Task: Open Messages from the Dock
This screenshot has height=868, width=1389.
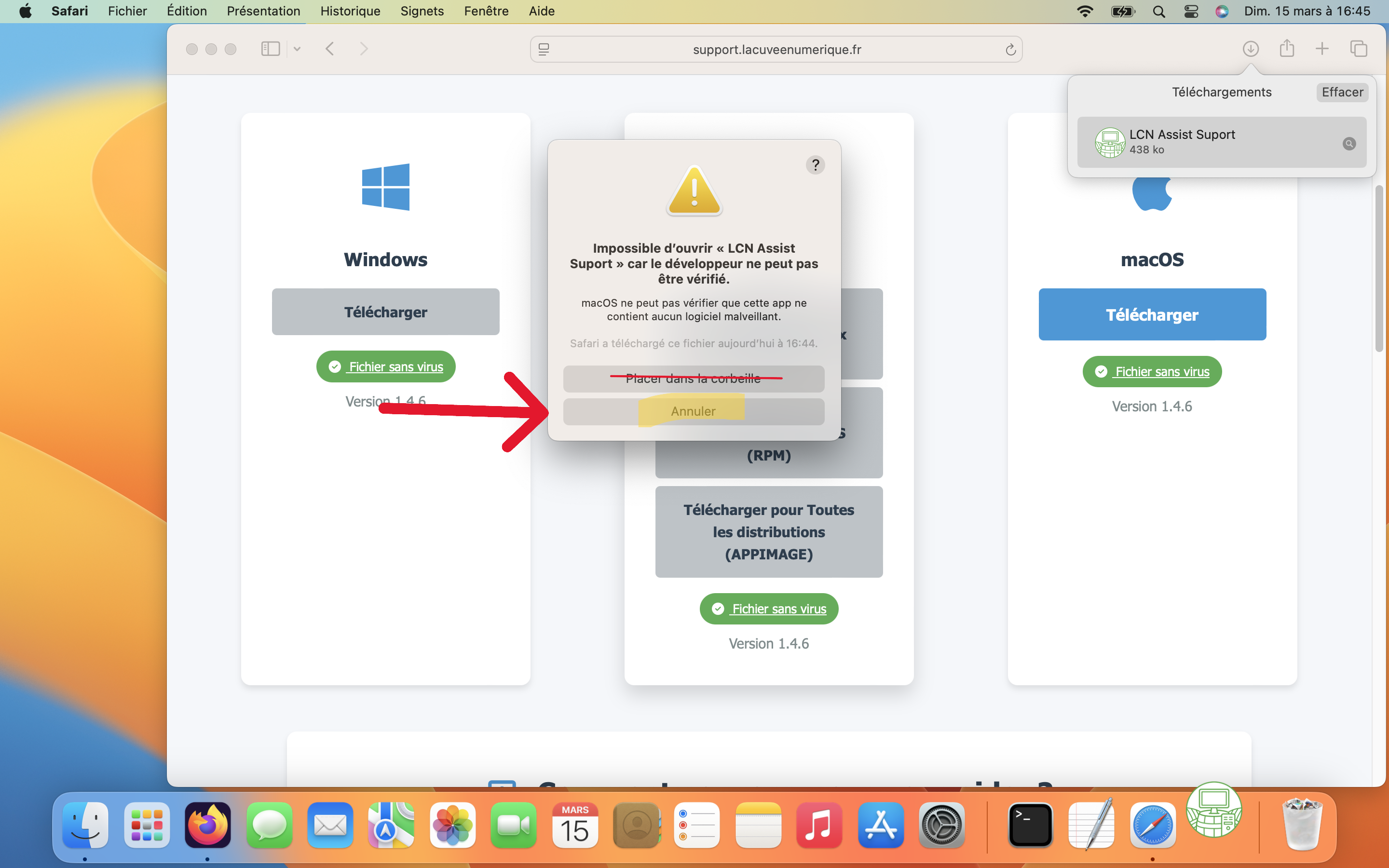Action: click(269, 826)
